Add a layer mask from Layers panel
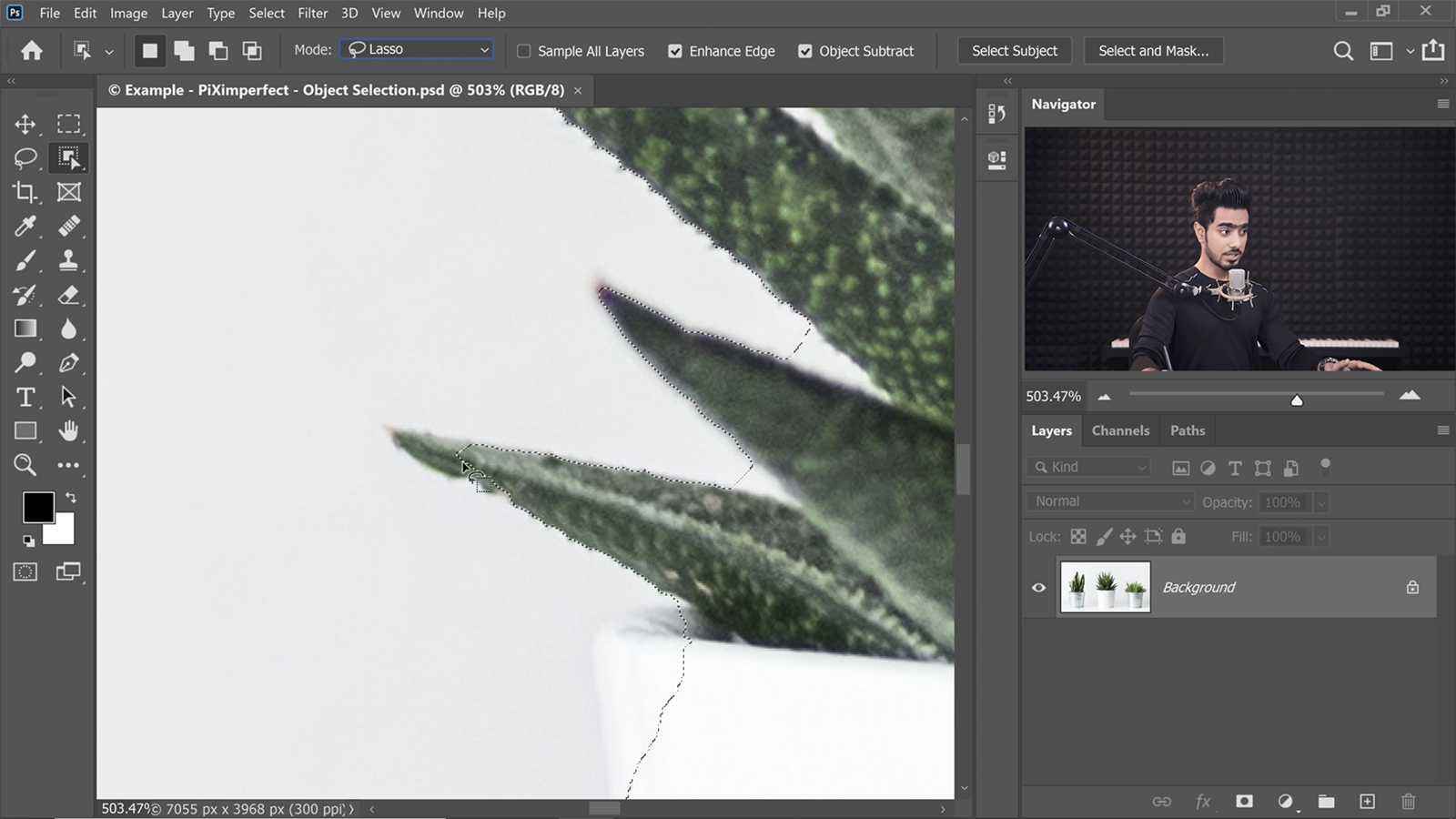Screen dimensions: 1456x819 pyautogui.click(x=1244, y=802)
